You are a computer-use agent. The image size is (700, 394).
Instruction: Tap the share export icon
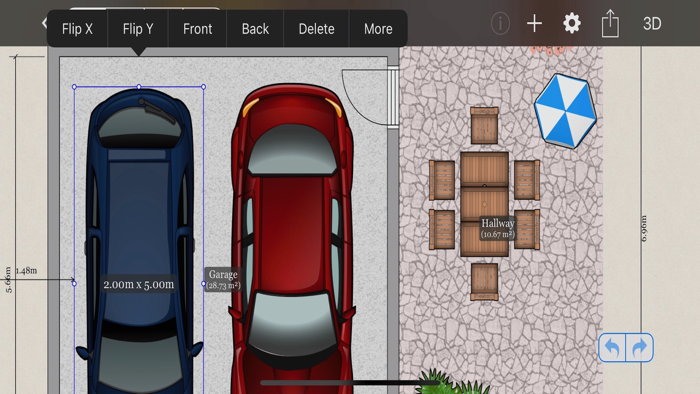pos(610,24)
